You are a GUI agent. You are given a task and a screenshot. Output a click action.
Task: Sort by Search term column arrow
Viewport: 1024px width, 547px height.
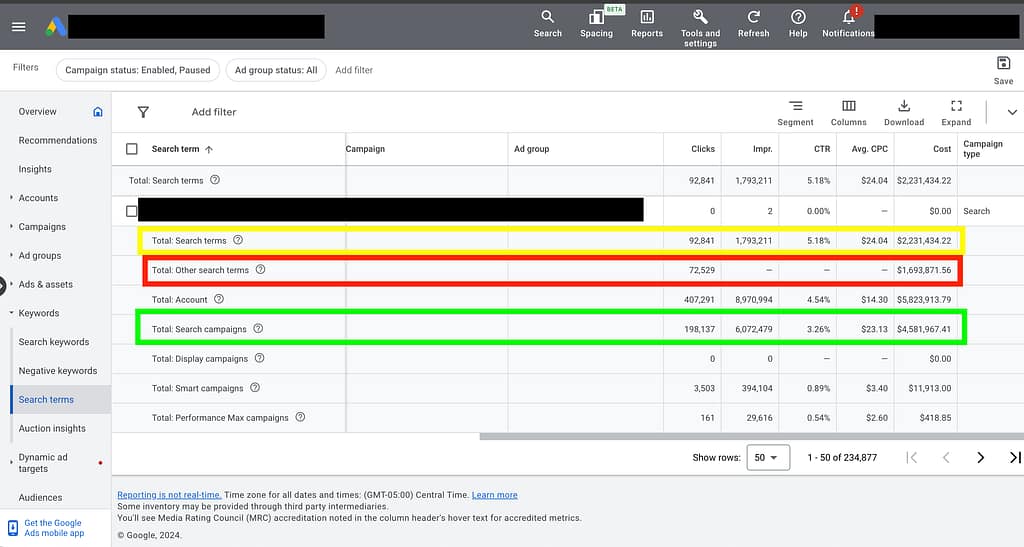(209, 149)
